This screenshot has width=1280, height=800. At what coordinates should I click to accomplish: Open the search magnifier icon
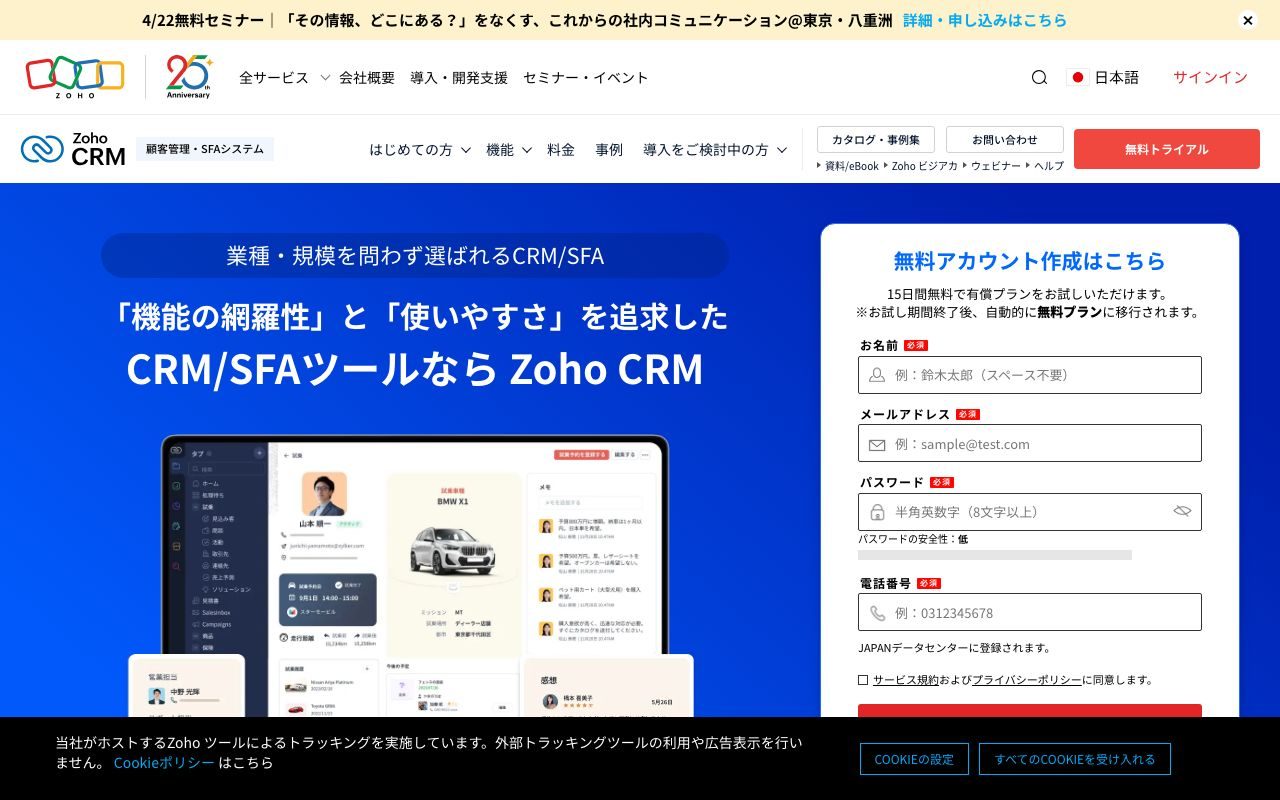click(x=1040, y=77)
